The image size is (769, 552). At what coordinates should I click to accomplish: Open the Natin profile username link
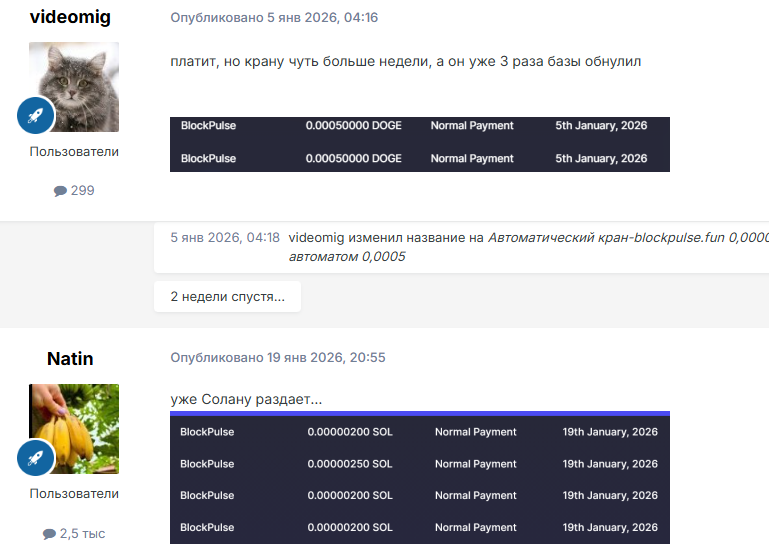pos(70,358)
